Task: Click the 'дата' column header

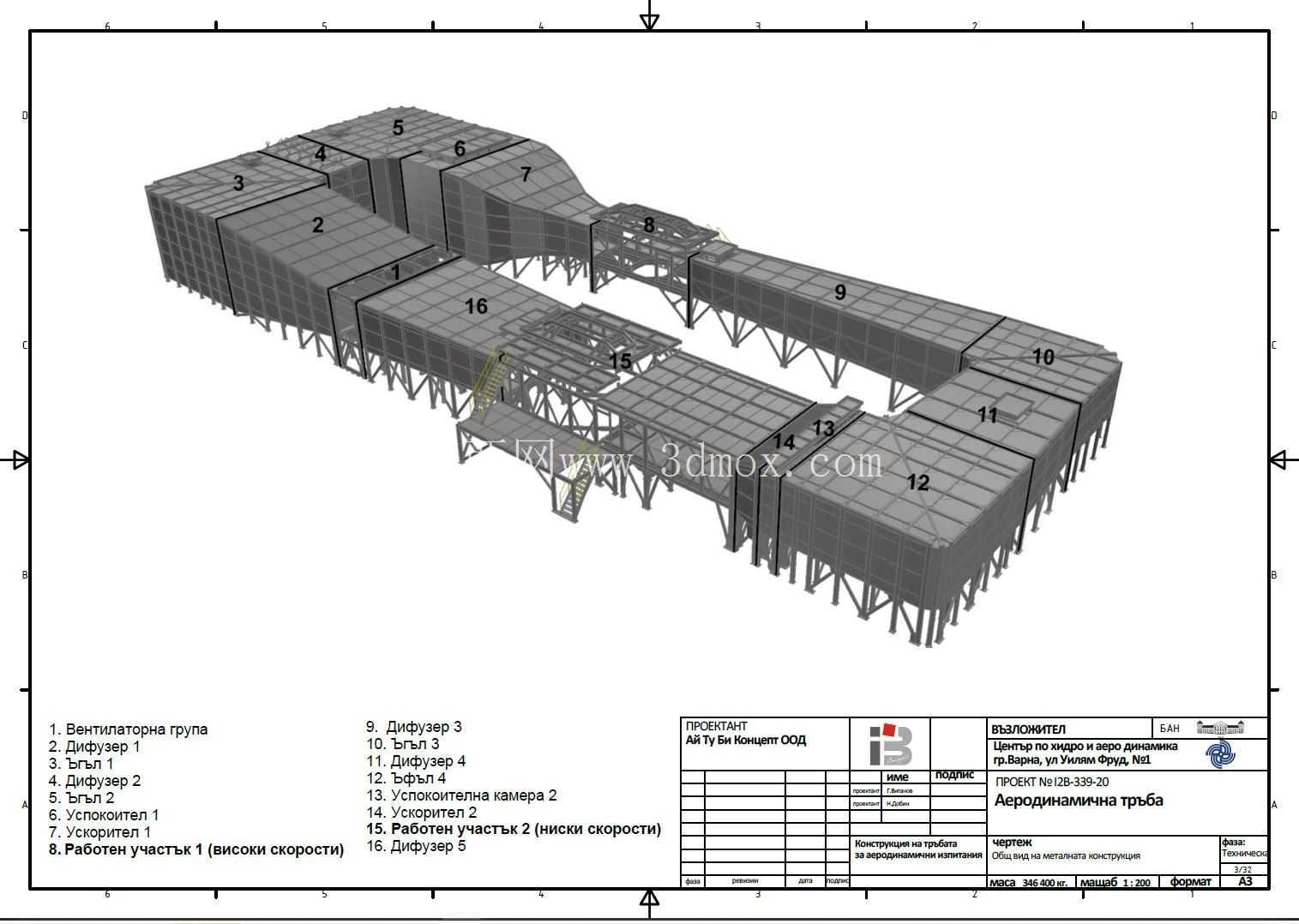Action: (804, 880)
